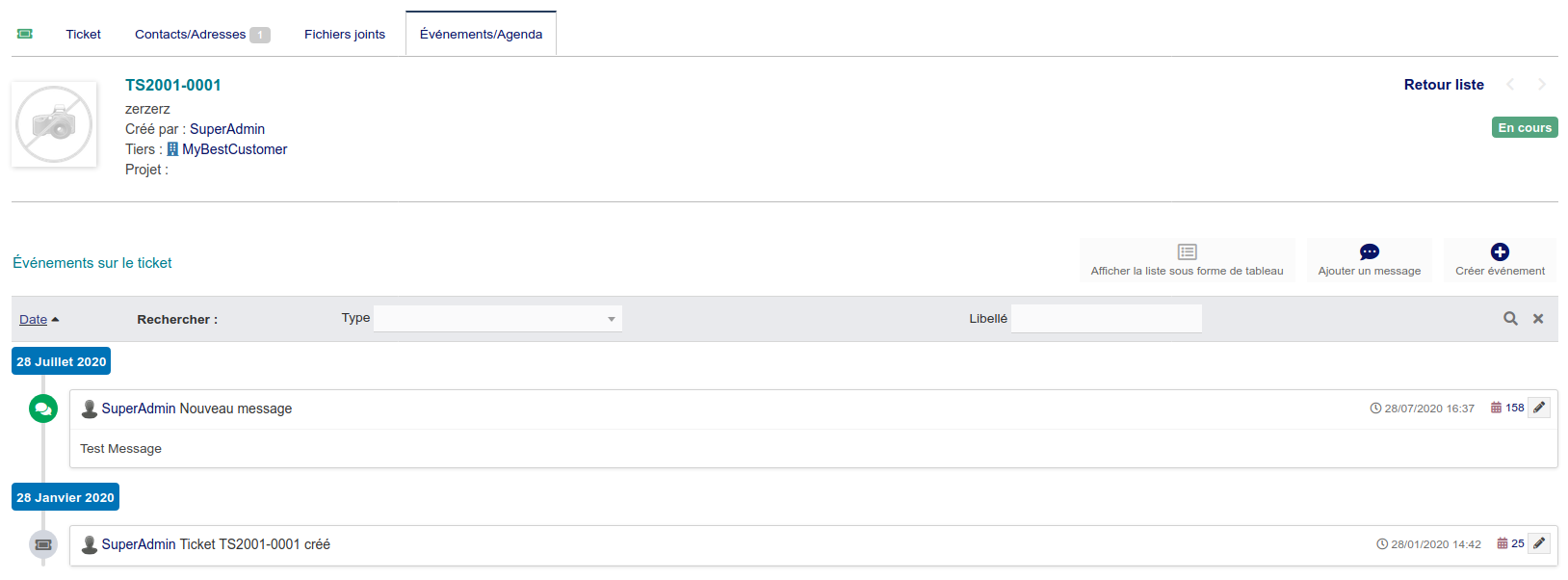Viewport: 1568px width, 580px height.
Task: Sort events by Date column header
Action: (x=34, y=320)
